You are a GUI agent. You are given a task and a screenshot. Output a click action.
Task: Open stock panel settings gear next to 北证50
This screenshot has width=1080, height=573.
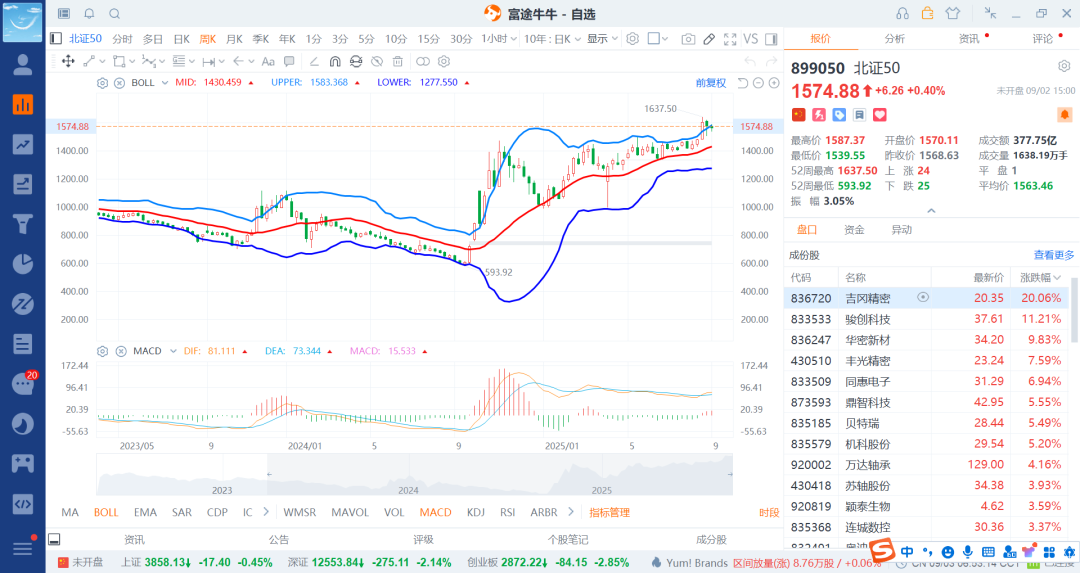pyautogui.click(x=1064, y=66)
